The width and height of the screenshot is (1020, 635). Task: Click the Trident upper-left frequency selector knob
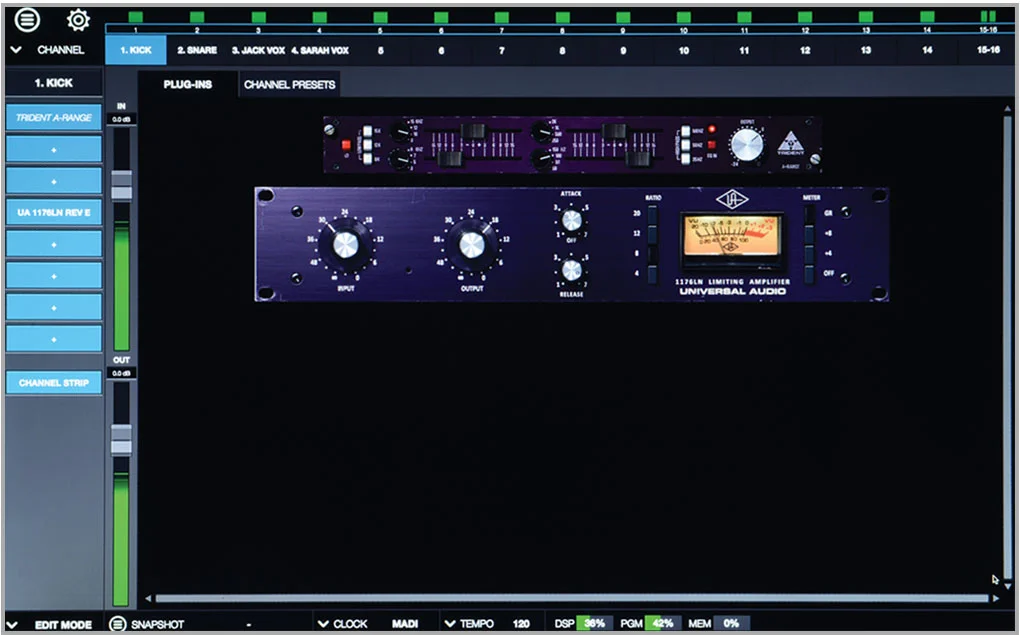click(x=401, y=133)
